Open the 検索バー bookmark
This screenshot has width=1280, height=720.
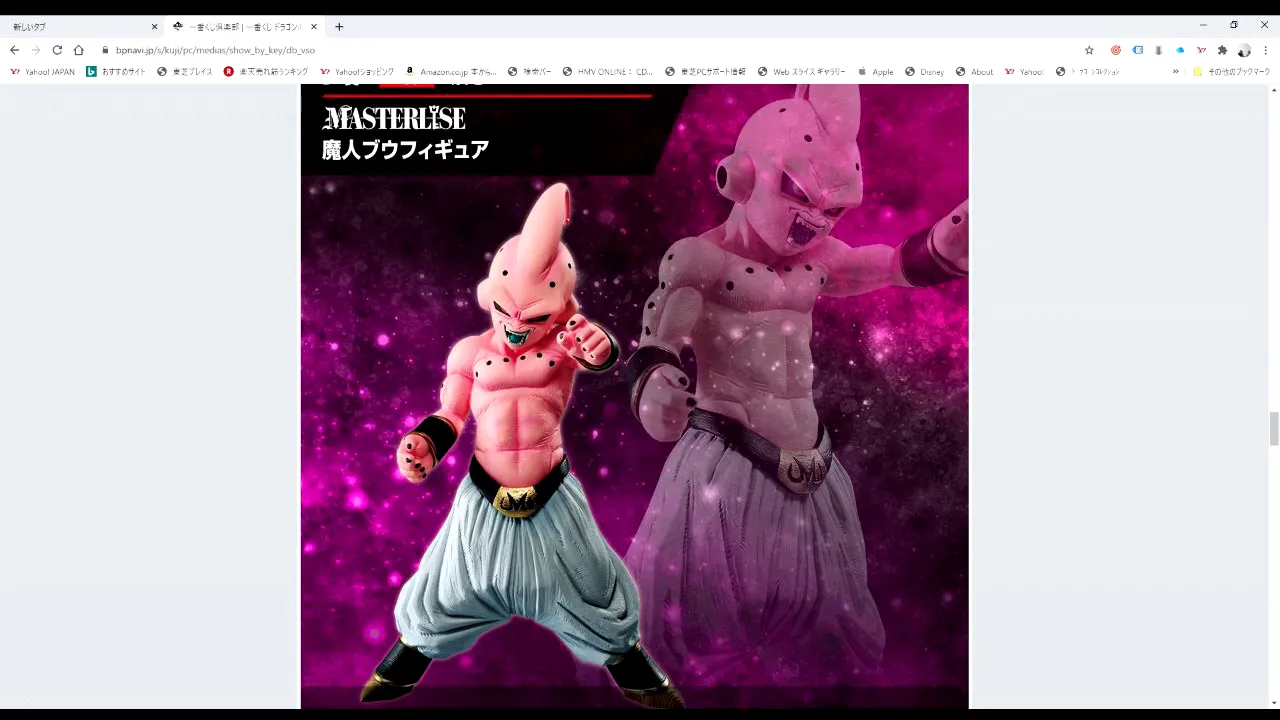pos(529,72)
